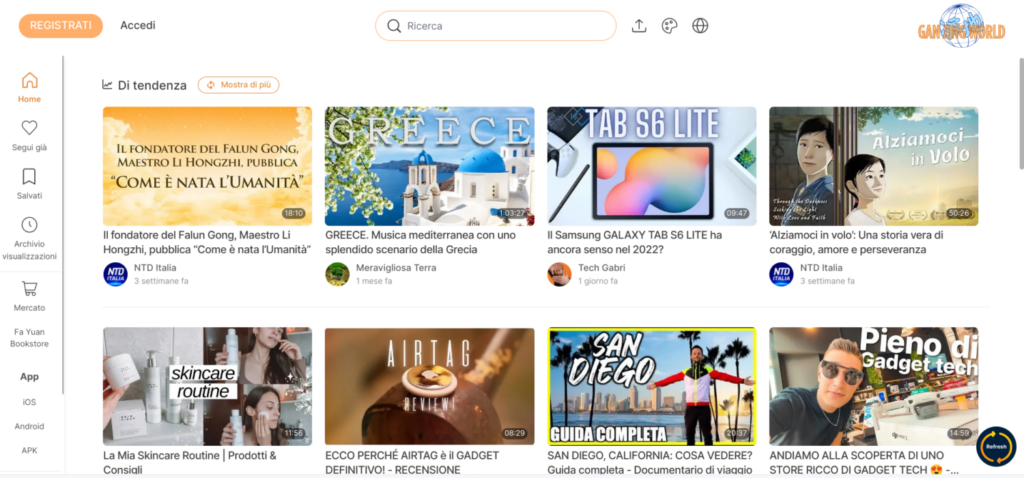Click NTD Italia name under Alziamoci in volo
Viewport: 1024px width, 478px height.
(x=821, y=268)
